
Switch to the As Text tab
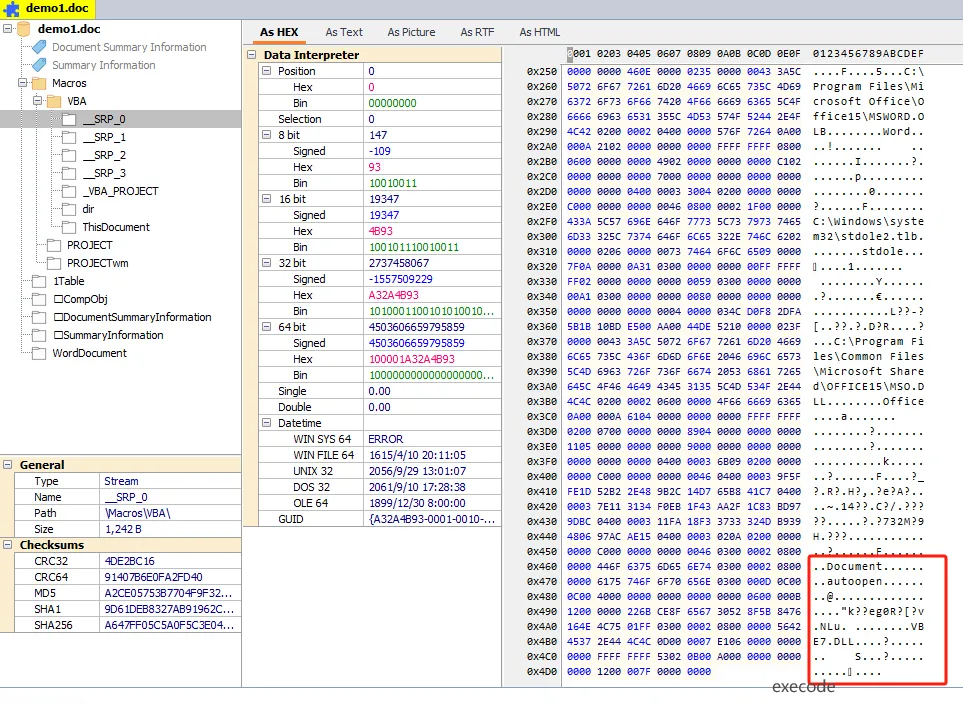(x=344, y=32)
